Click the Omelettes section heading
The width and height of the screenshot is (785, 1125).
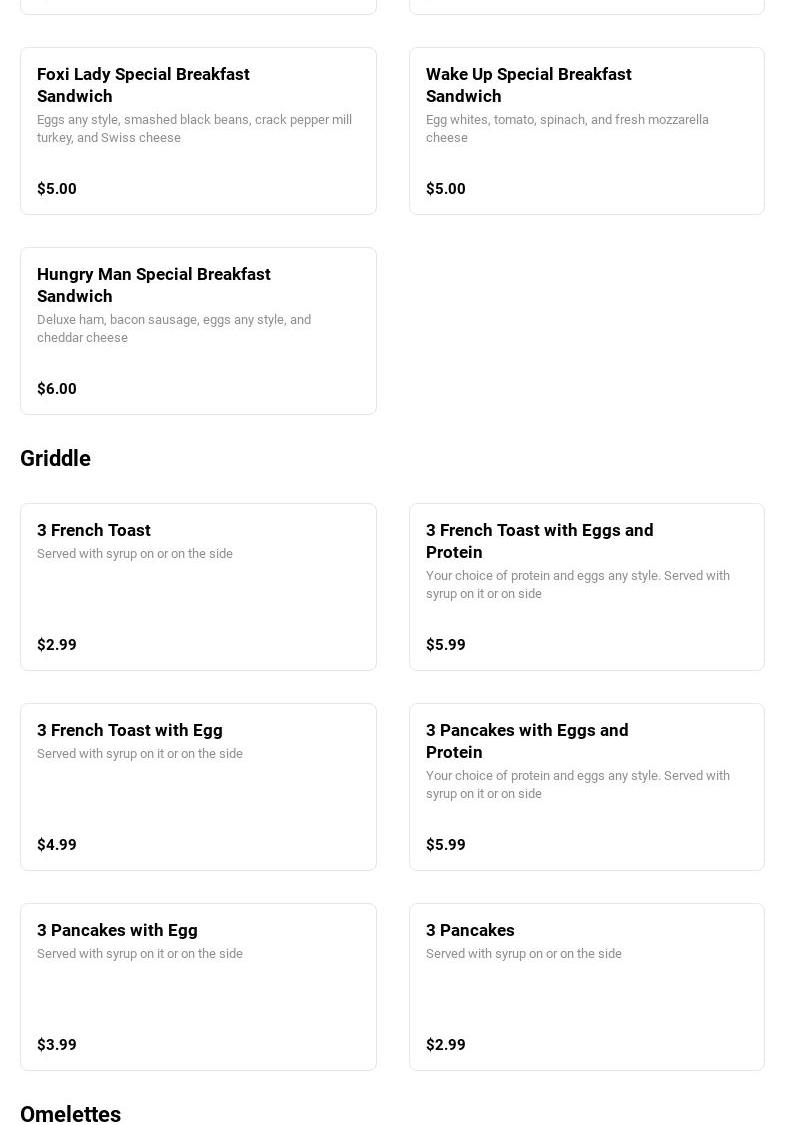(70, 1113)
